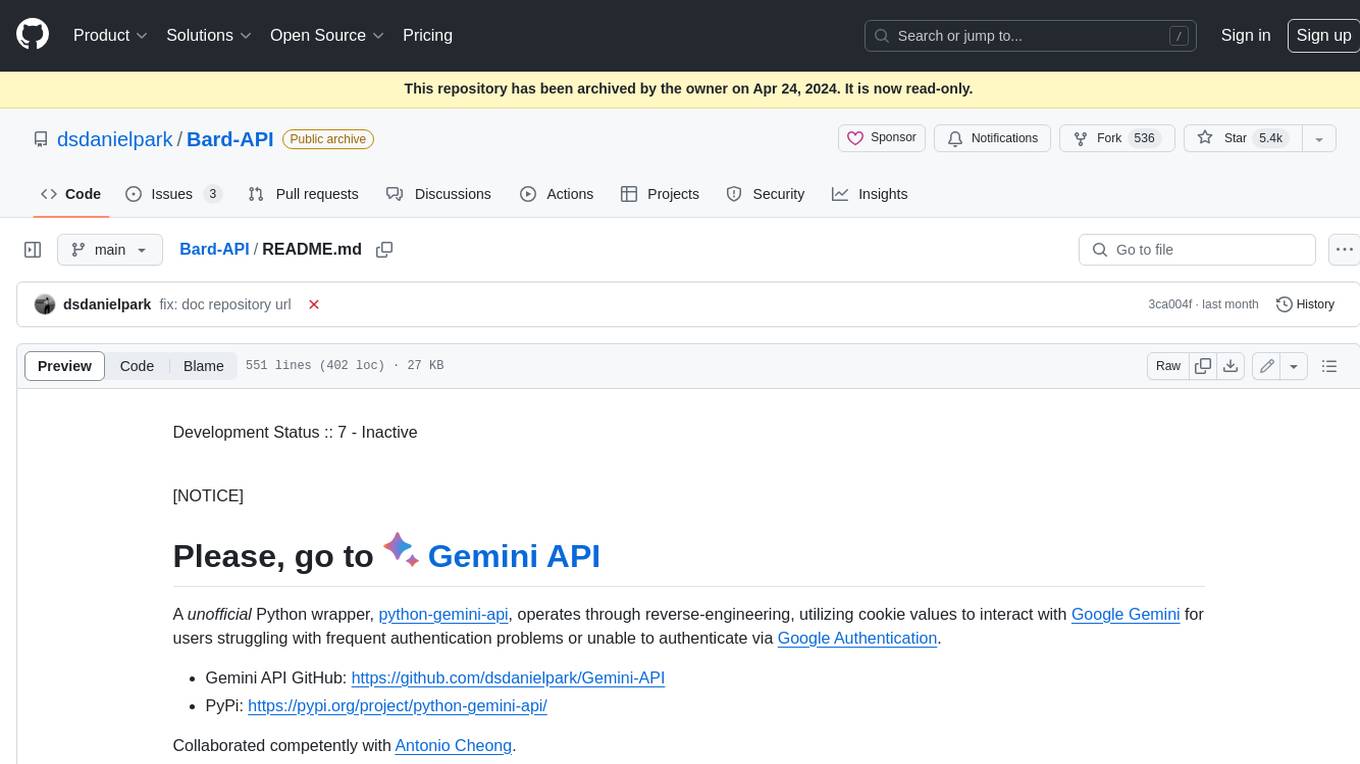Viewport: 1360px width, 764px height.
Task: Open the github.com/dsdanielpark/Gemini-API URL
Action: click(x=508, y=678)
